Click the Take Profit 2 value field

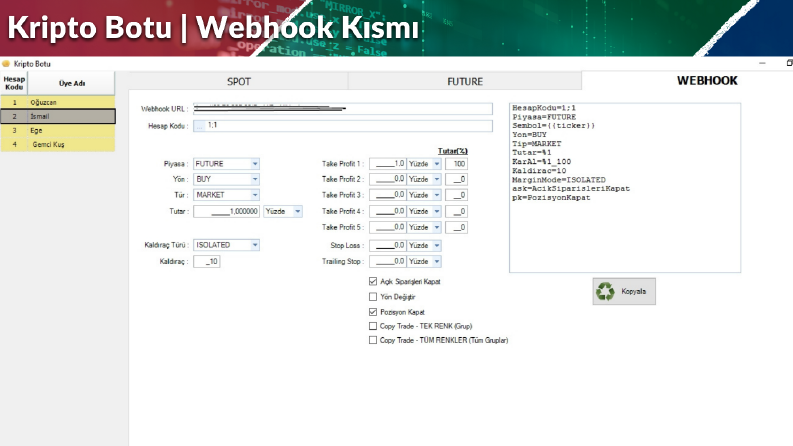(387, 179)
